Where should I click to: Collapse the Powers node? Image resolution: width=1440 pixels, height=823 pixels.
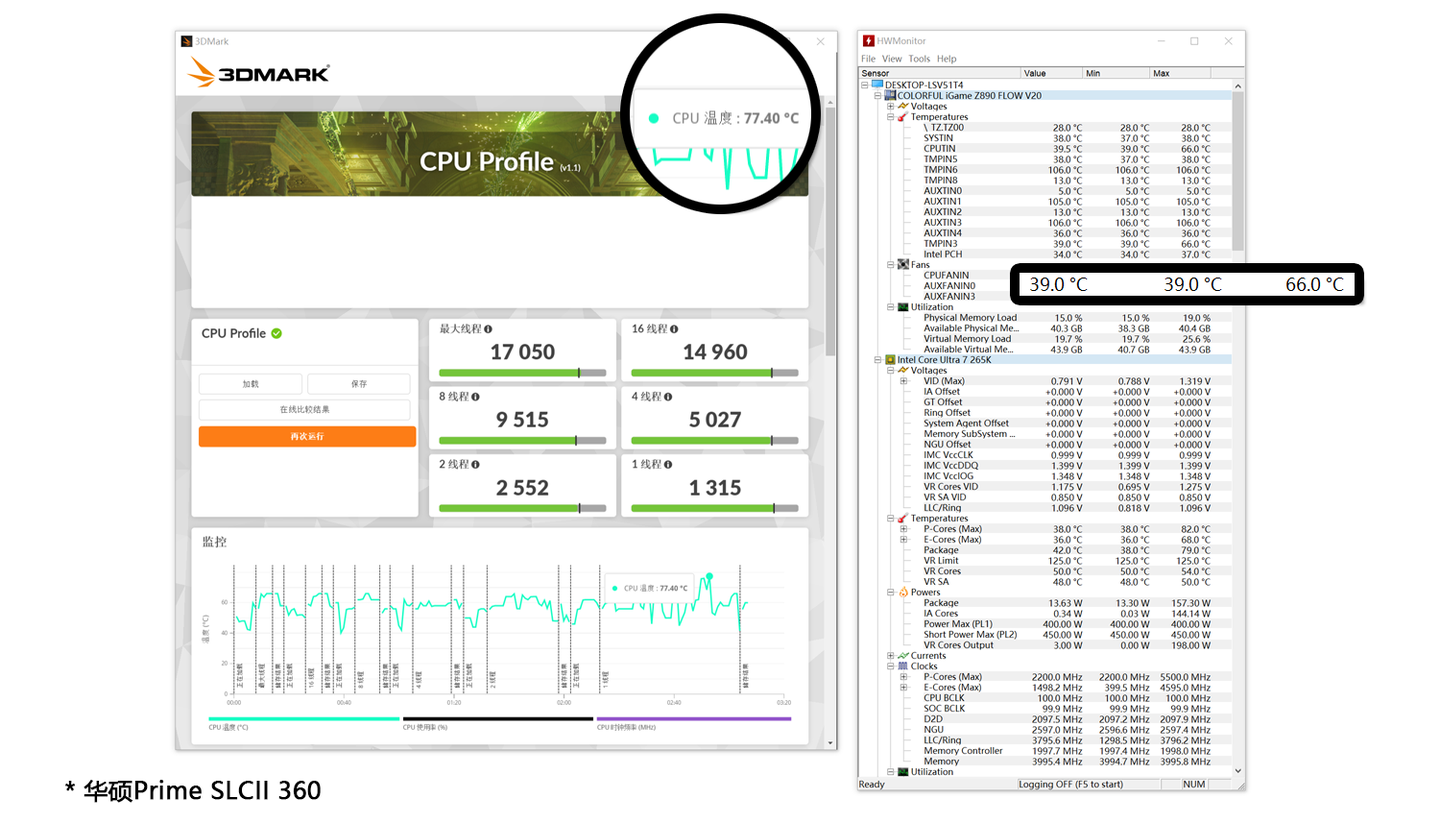click(889, 592)
